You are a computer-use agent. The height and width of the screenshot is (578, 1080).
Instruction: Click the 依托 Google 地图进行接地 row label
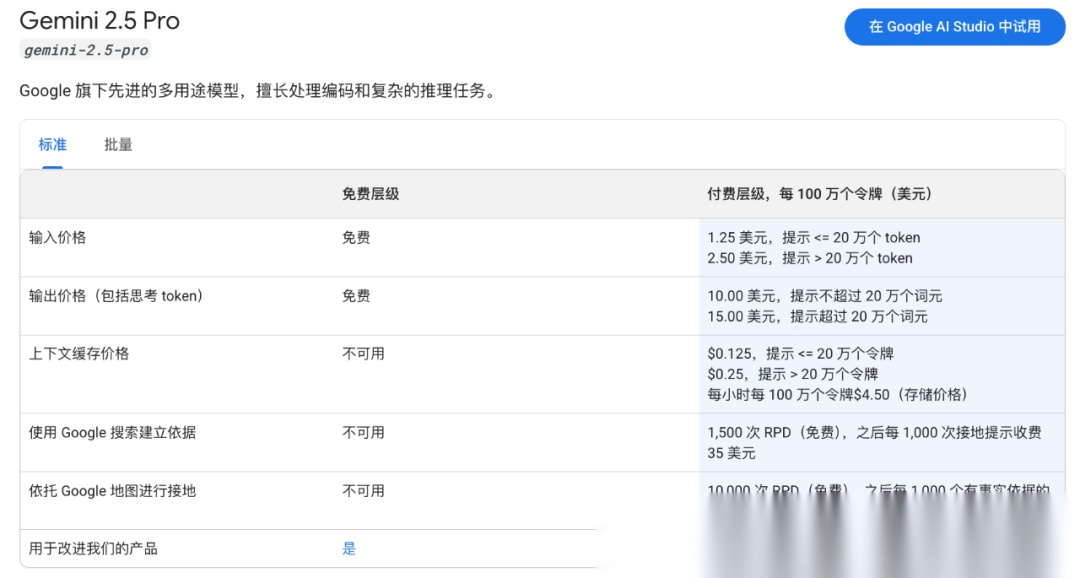click(112, 491)
